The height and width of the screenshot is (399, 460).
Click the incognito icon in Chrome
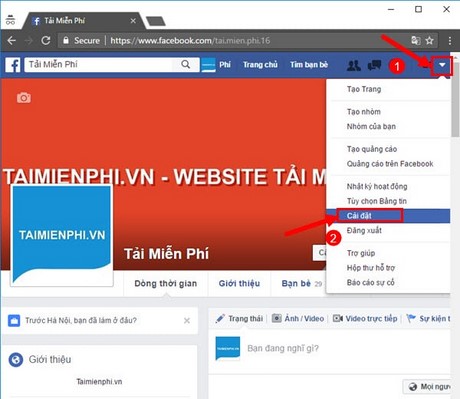click(10, 20)
